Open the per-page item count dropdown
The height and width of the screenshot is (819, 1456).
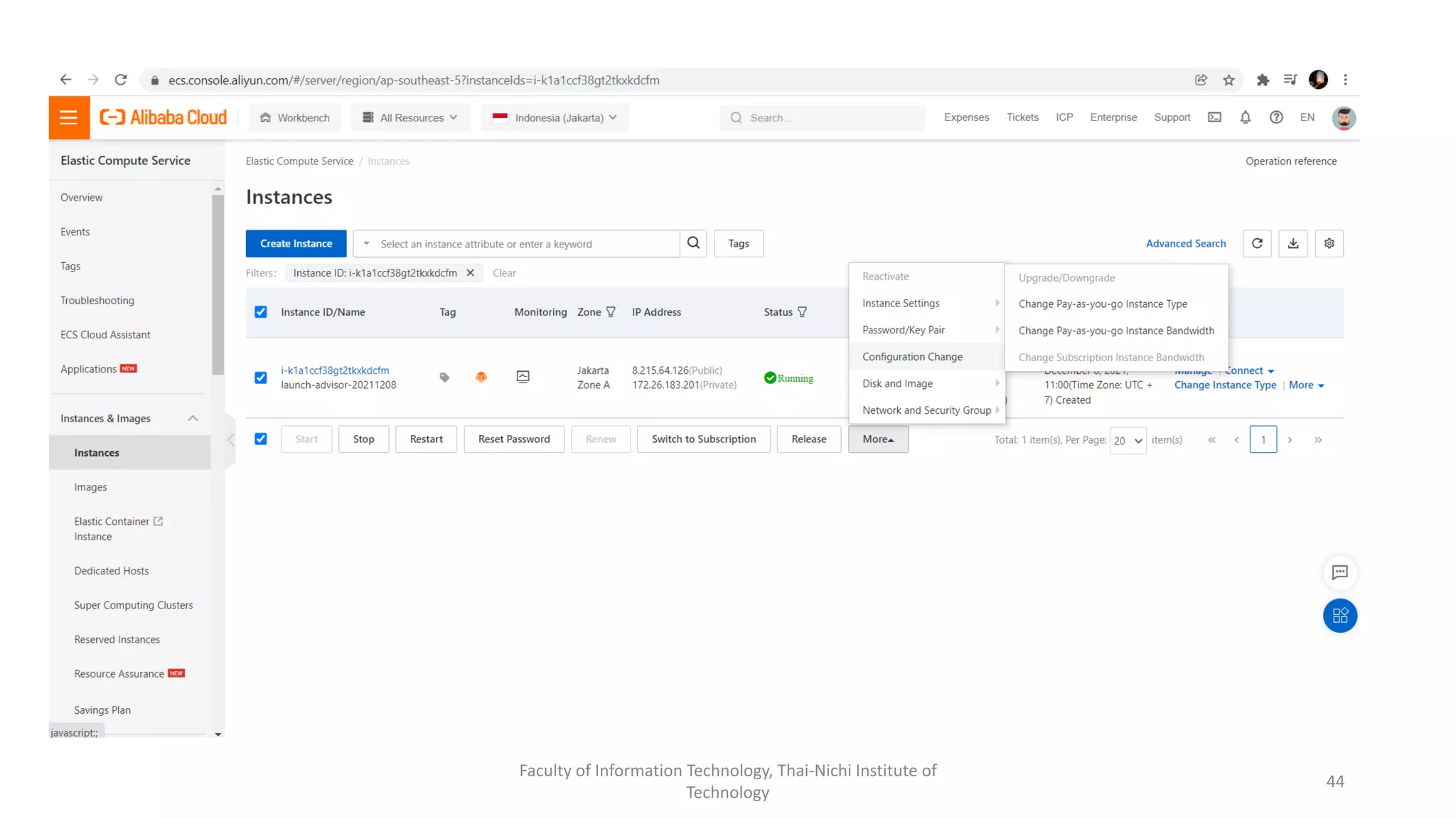tap(1128, 441)
